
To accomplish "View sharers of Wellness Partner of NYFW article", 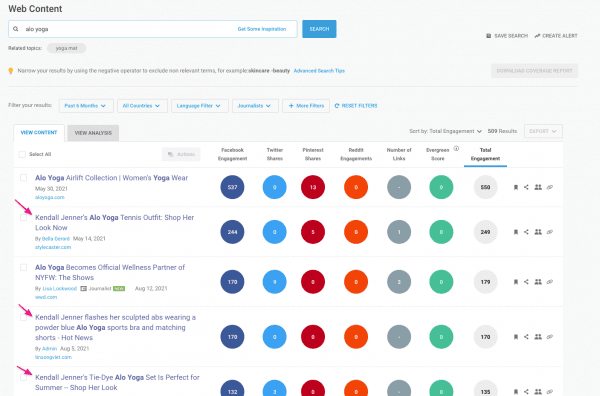I will point(538,282).
